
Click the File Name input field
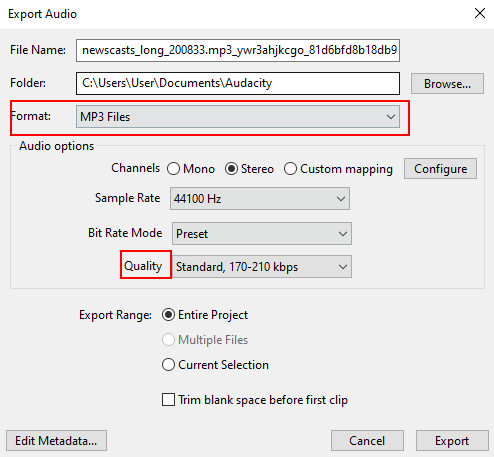238,50
